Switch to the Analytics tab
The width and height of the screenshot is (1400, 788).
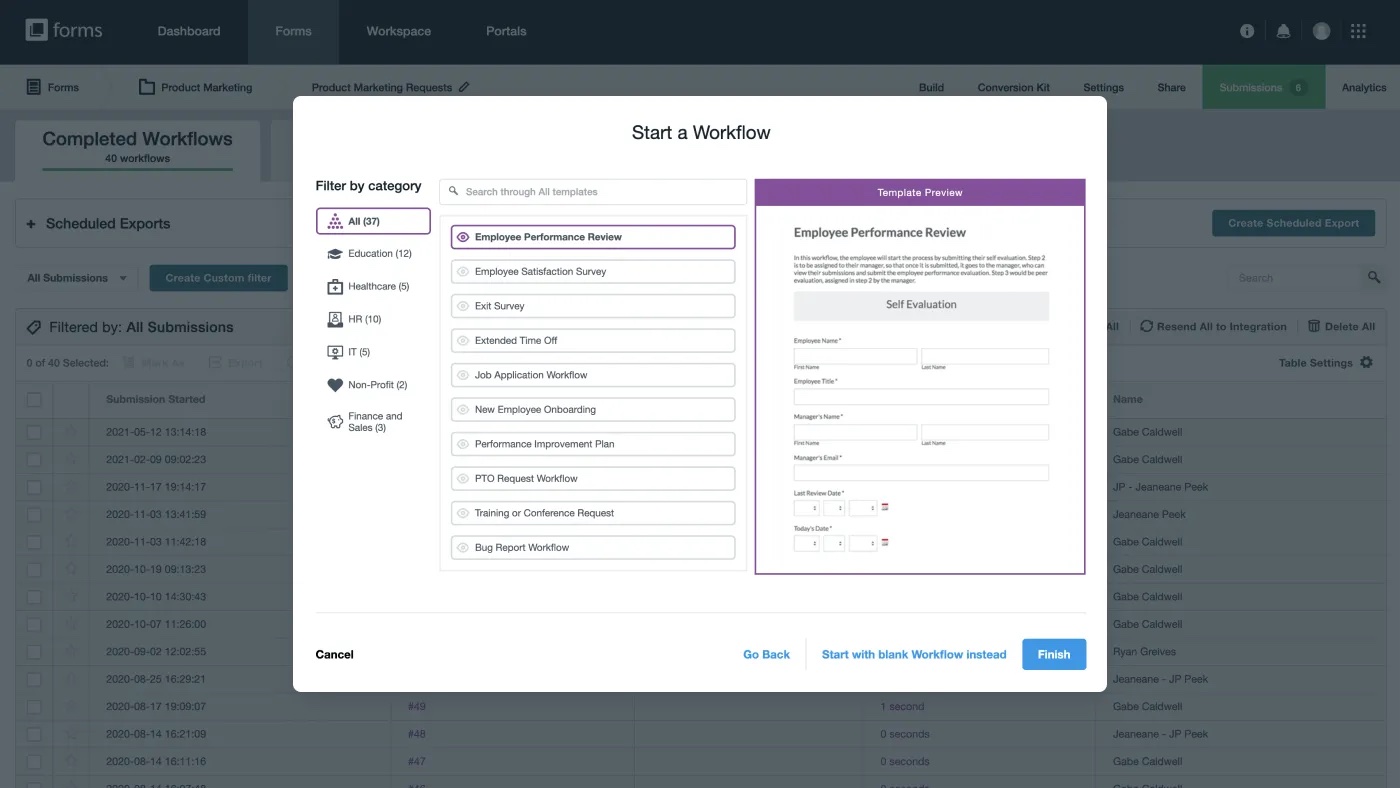1364,87
